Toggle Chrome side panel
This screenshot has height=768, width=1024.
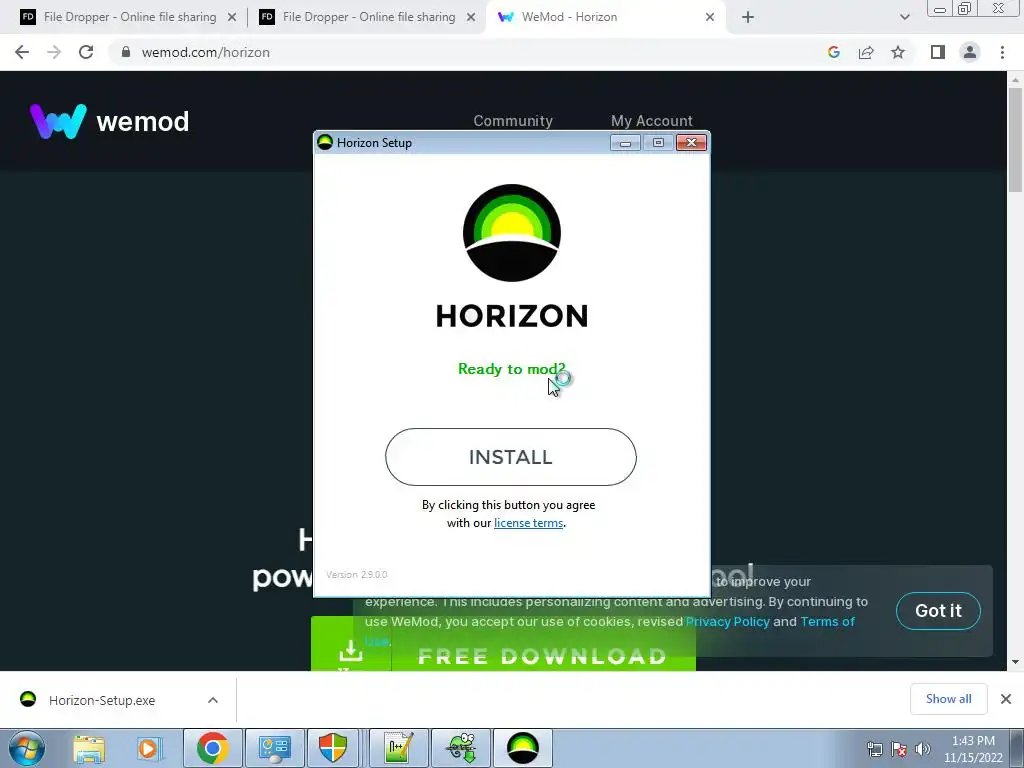(938, 52)
